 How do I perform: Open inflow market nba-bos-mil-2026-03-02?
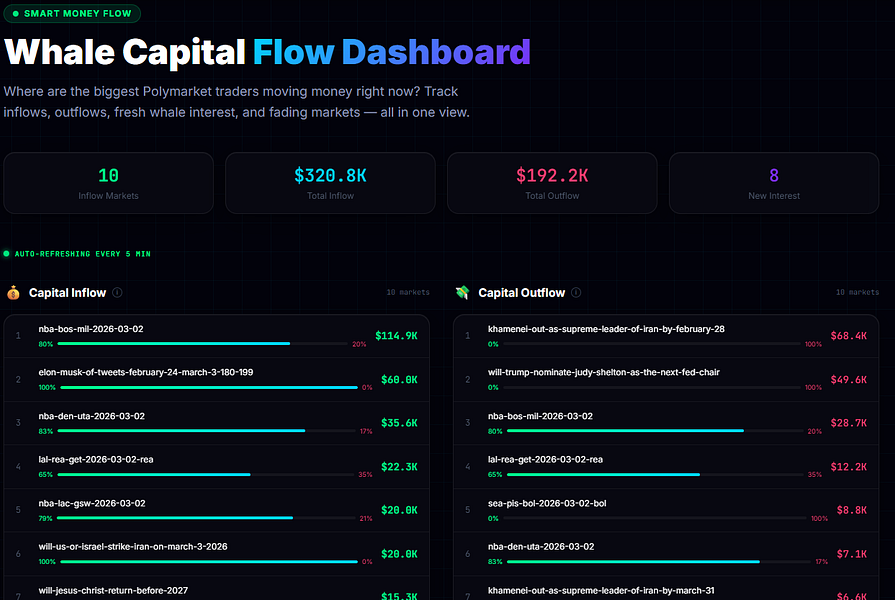[x=216, y=336]
